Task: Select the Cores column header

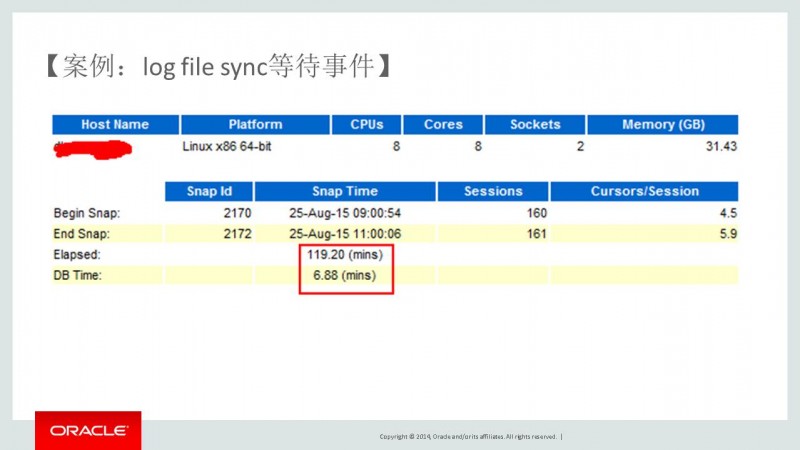Action: tap(443, 124)
